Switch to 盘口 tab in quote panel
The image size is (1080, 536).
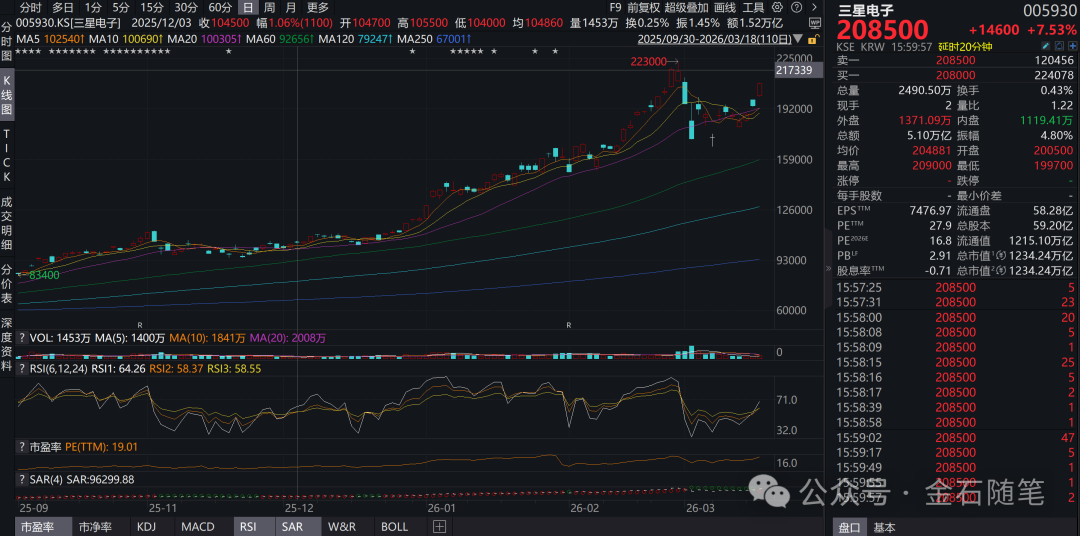tap(849, 528)
